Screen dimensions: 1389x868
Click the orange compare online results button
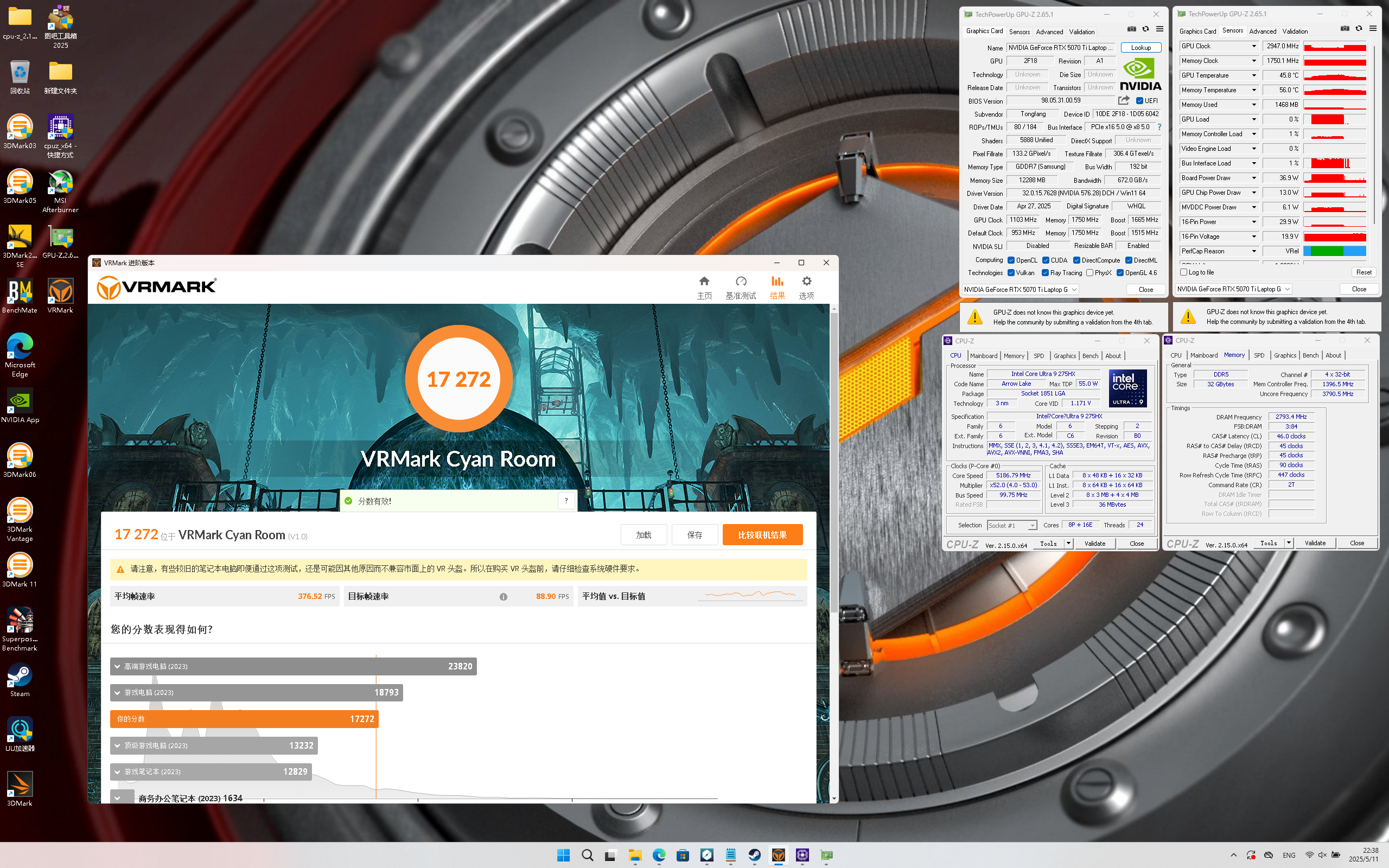click(762, 535)
